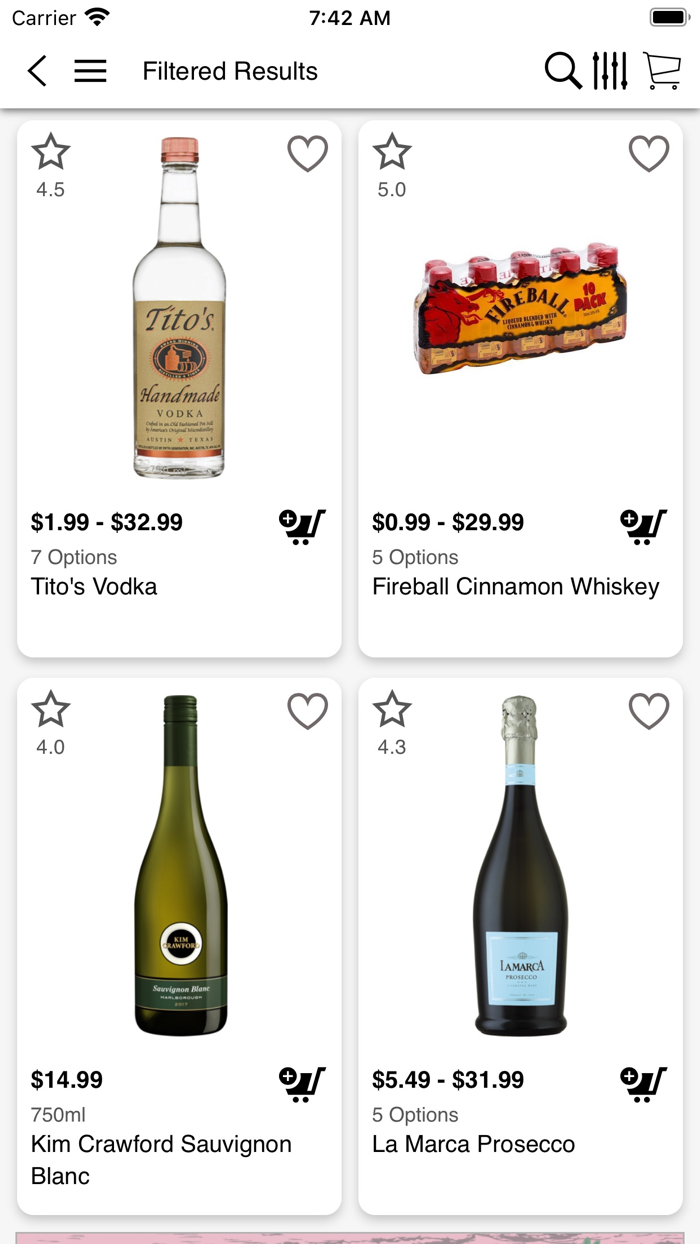The height and width of the screenshot is (1244, 700).
Task: Select the Tito's Vodka product name
Action: click(x=95, y=587)
